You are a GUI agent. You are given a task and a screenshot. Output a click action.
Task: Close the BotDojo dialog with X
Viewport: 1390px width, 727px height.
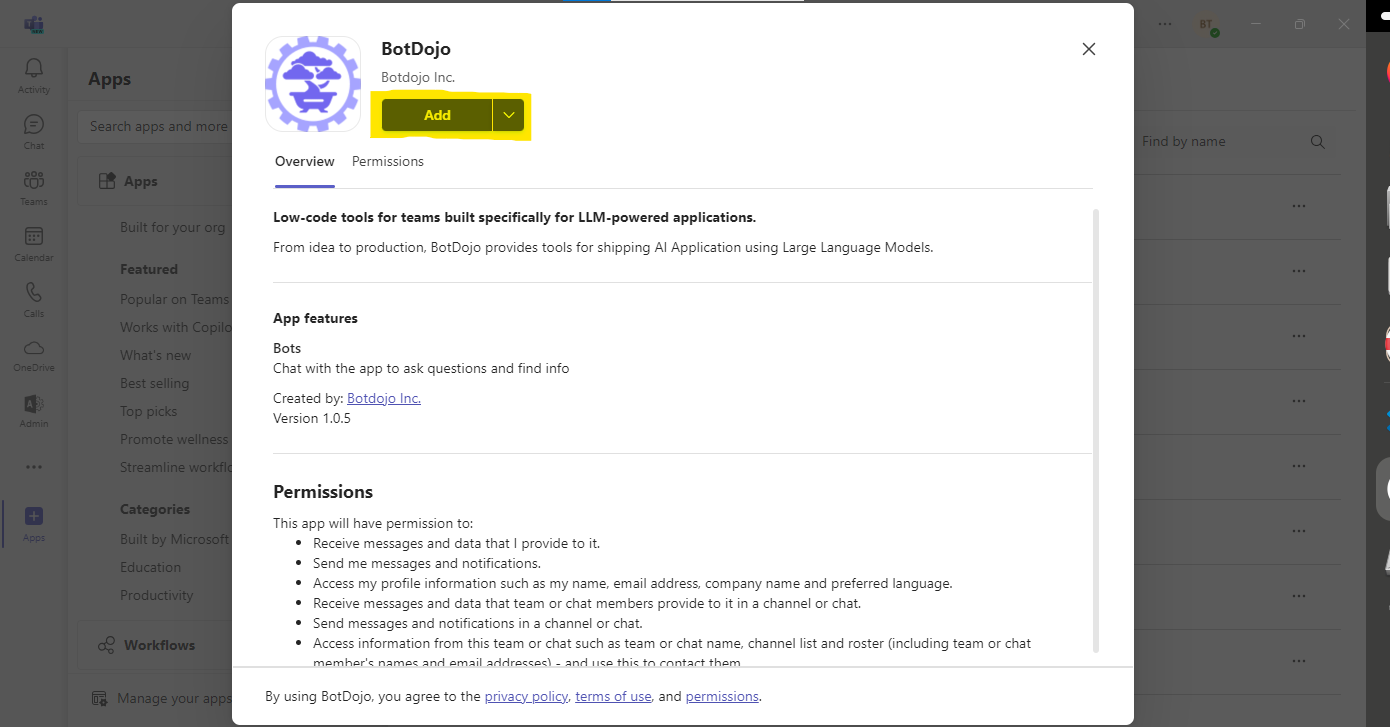[x=1089, y=49]
